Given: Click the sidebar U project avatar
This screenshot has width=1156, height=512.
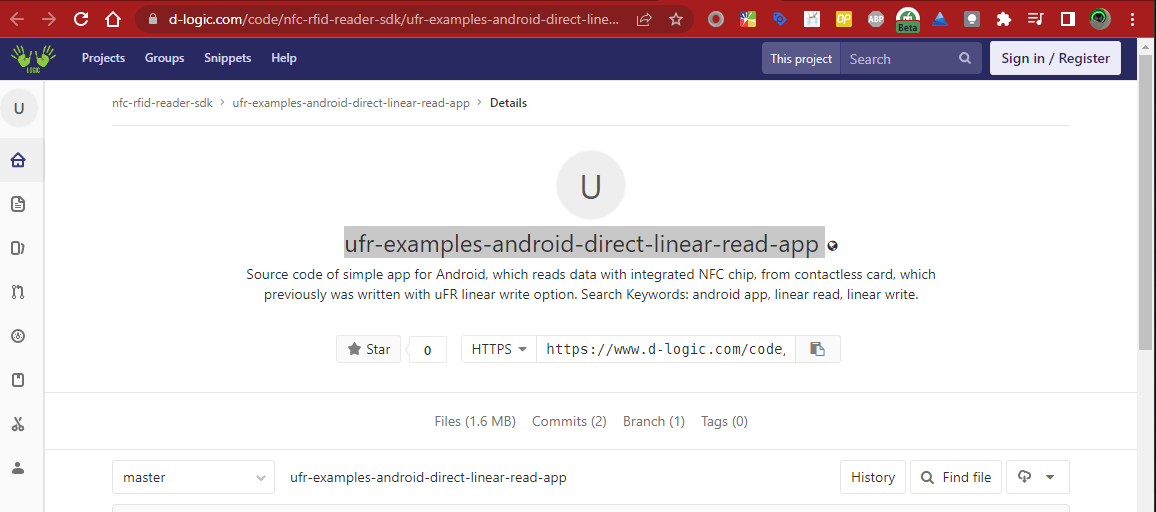Looking at the screenshot, I should 19,108.
